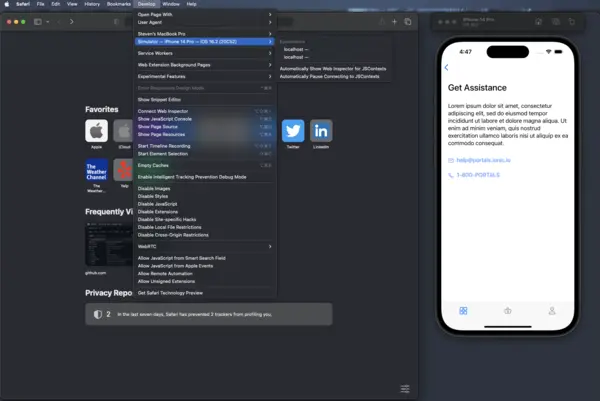Open LinkedIn favorite icon
The width and height of the screenshot is (600, 401).
click(x=321, y=131)
